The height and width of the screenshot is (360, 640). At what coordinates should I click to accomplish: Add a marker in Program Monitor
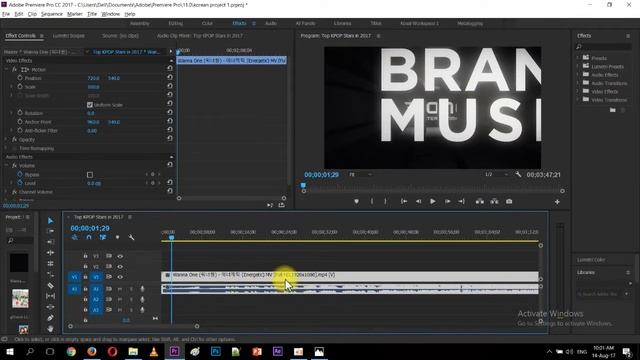tap(356, 202)
